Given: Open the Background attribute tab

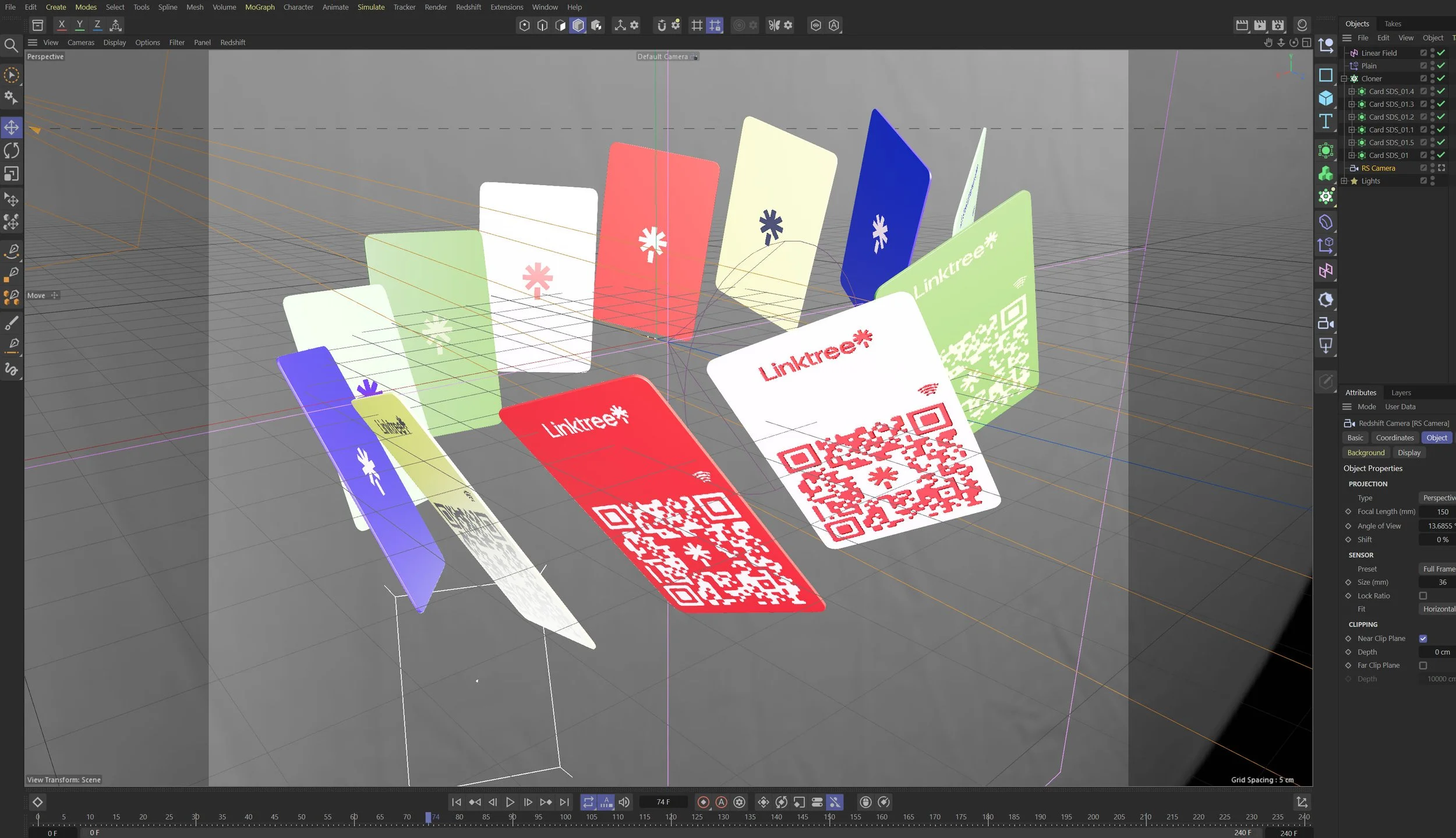Looking at the screenshot, I should (1365, 453).
